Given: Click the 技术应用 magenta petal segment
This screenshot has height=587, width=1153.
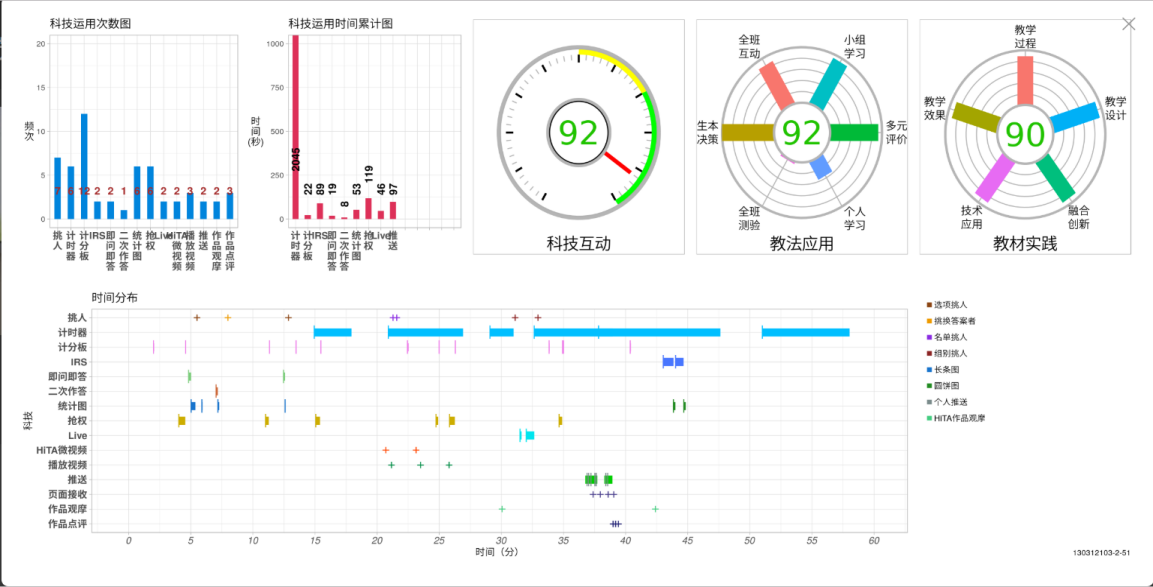Looking at the screenshot, I should (x=995, y=178).
